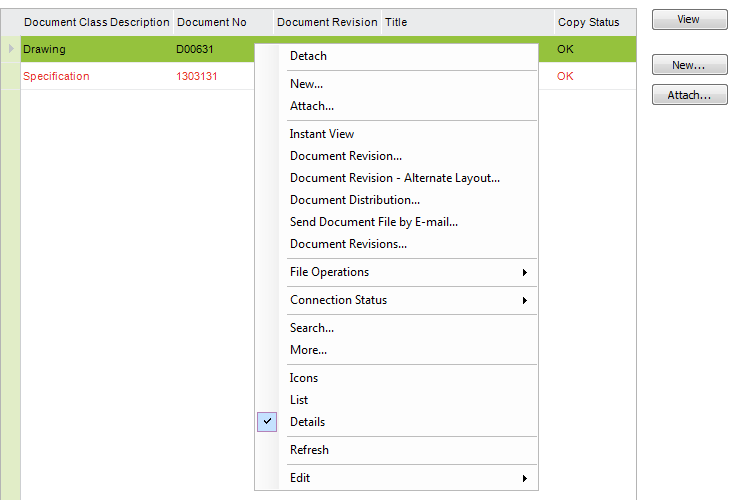Open Instant View from the menu
Screen dimensions: 730x500
click(x=322, y=134)
